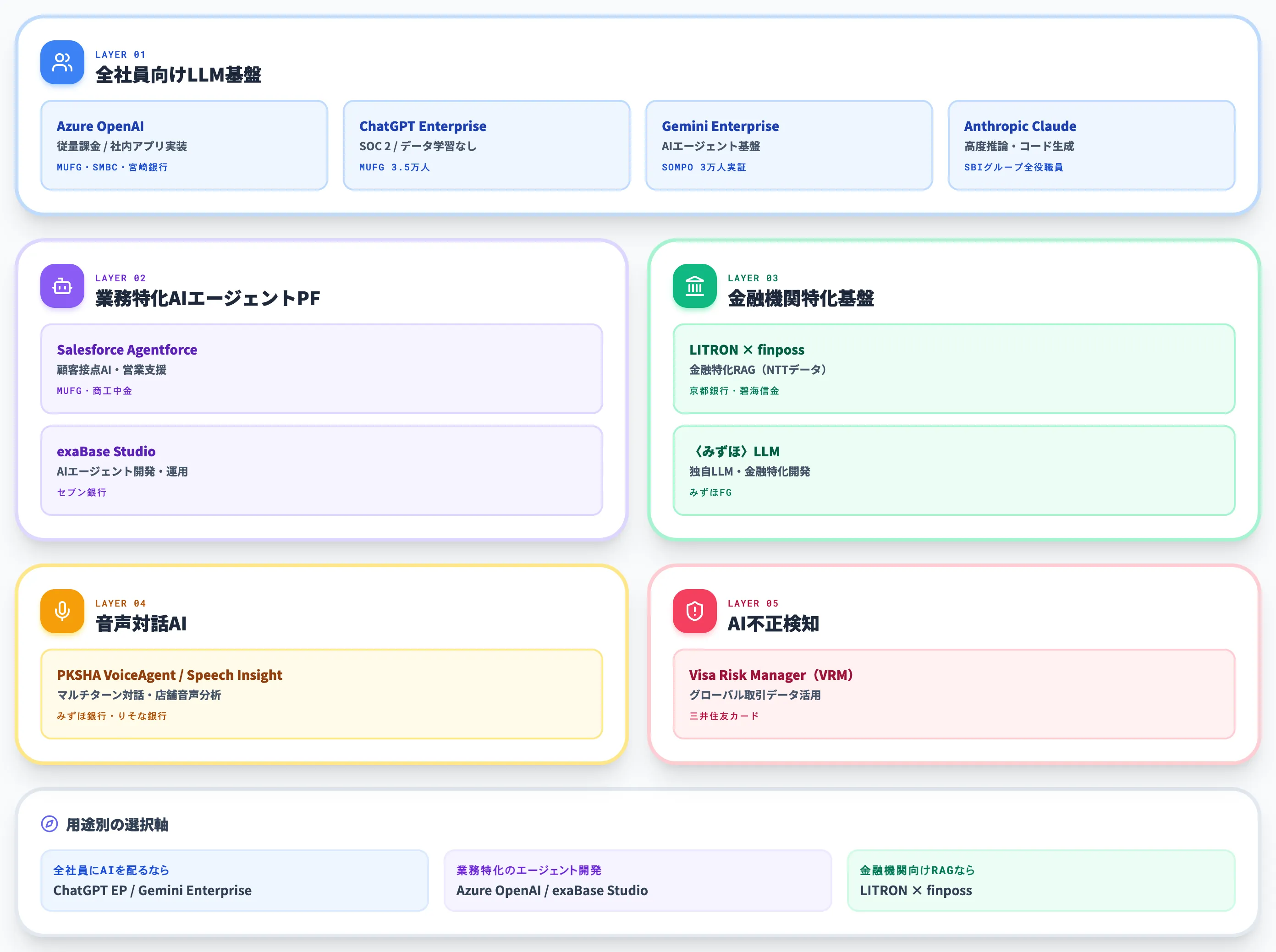This screenshot has height=952, width=1276.
Task: Click the SOC 2 / データ学習なし description
Action: (x=418, y=146)
